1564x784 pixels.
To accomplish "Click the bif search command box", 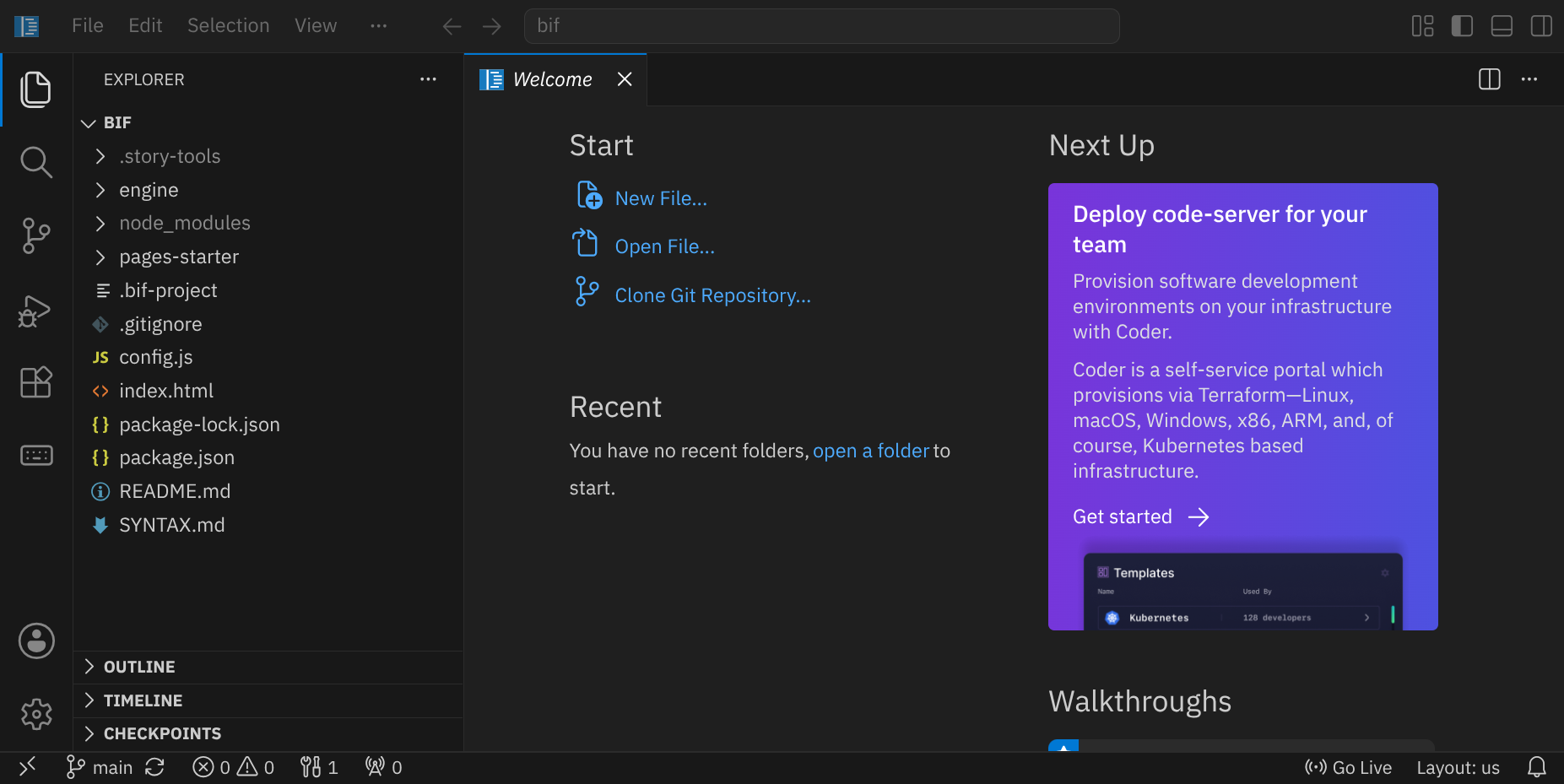I will (x=821, y=26).
